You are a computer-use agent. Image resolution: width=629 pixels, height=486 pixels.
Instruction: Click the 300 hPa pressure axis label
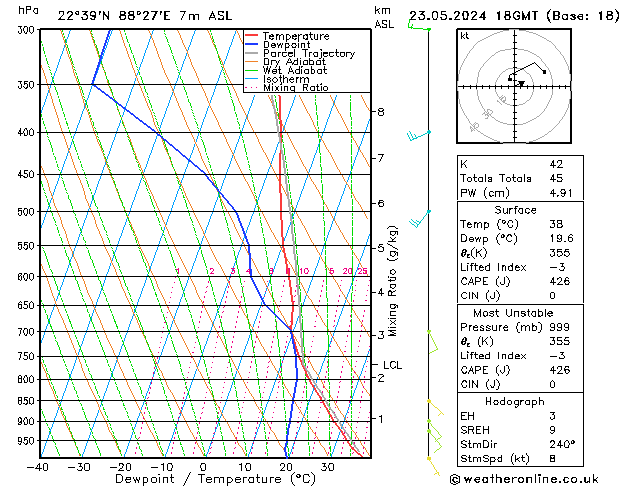(28, 30)
